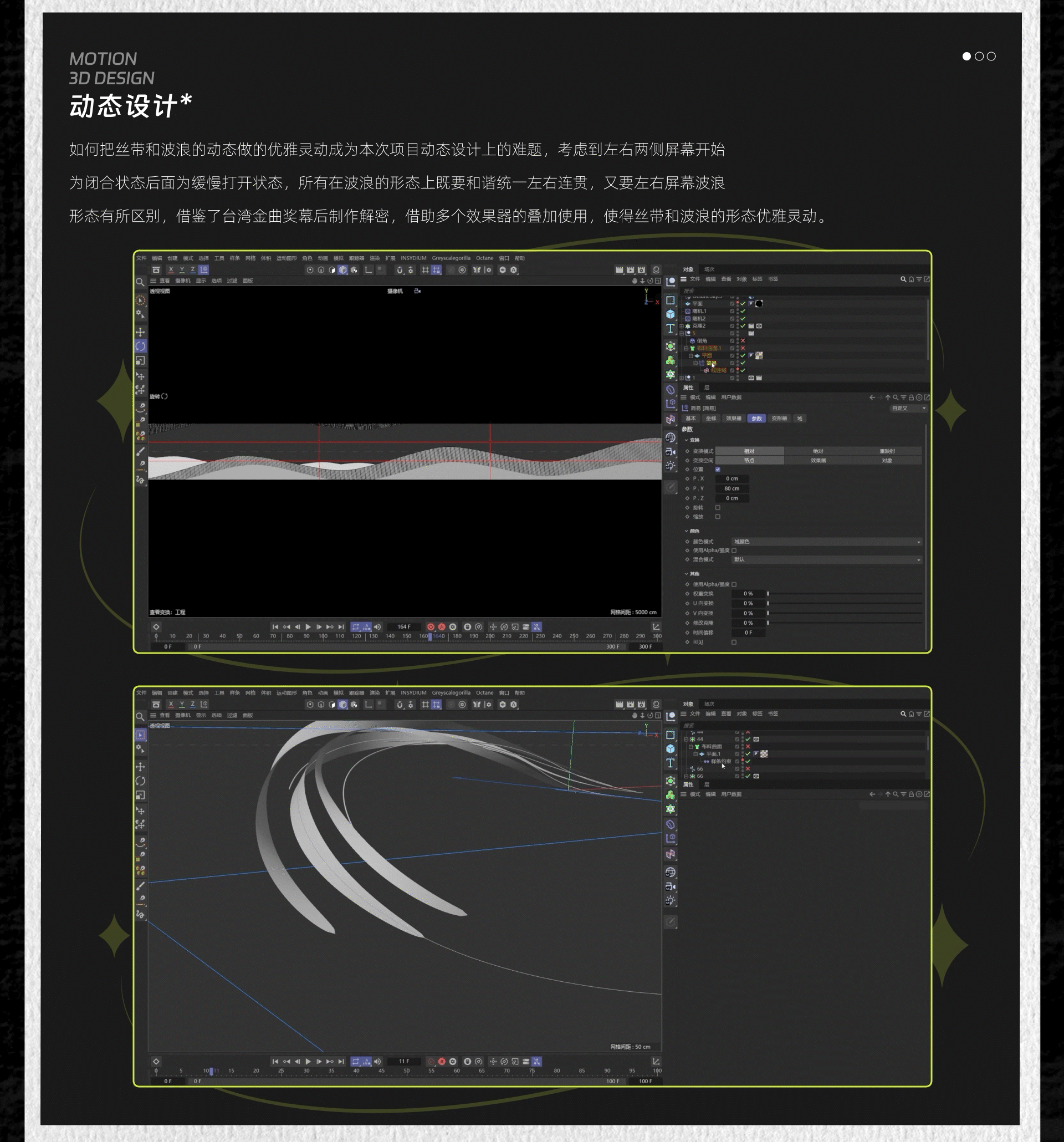Click the cube primitive icon in upper window
Image resolution: width=1064 pixels, height=1142 pixels.
pos(670,314)
